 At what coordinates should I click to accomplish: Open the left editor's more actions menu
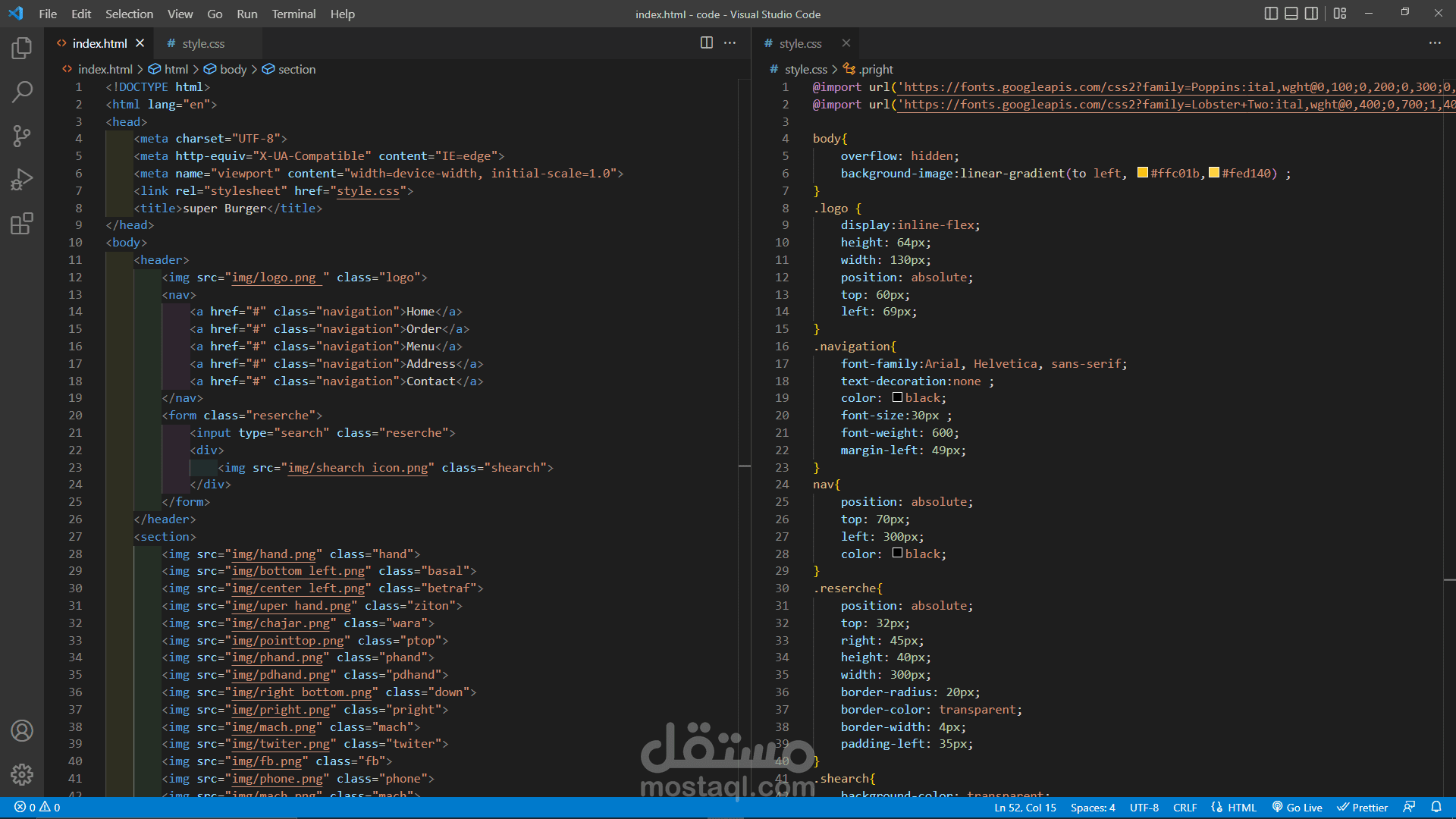(730, 43)
